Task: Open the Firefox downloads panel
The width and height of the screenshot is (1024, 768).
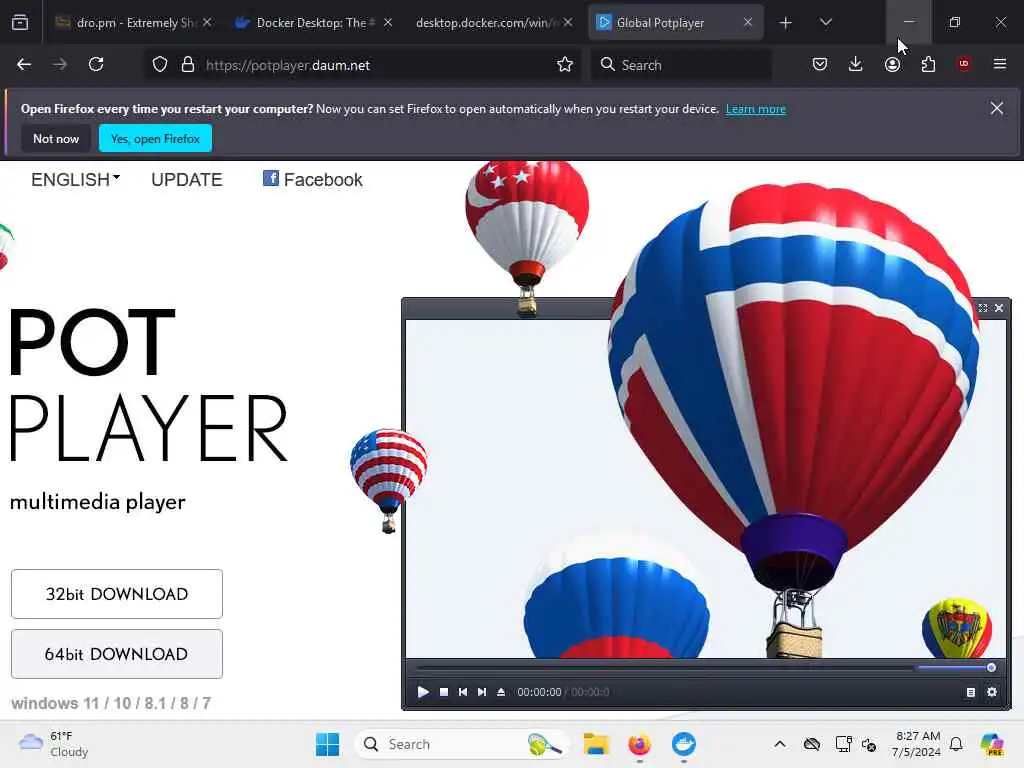Action: 856,64
